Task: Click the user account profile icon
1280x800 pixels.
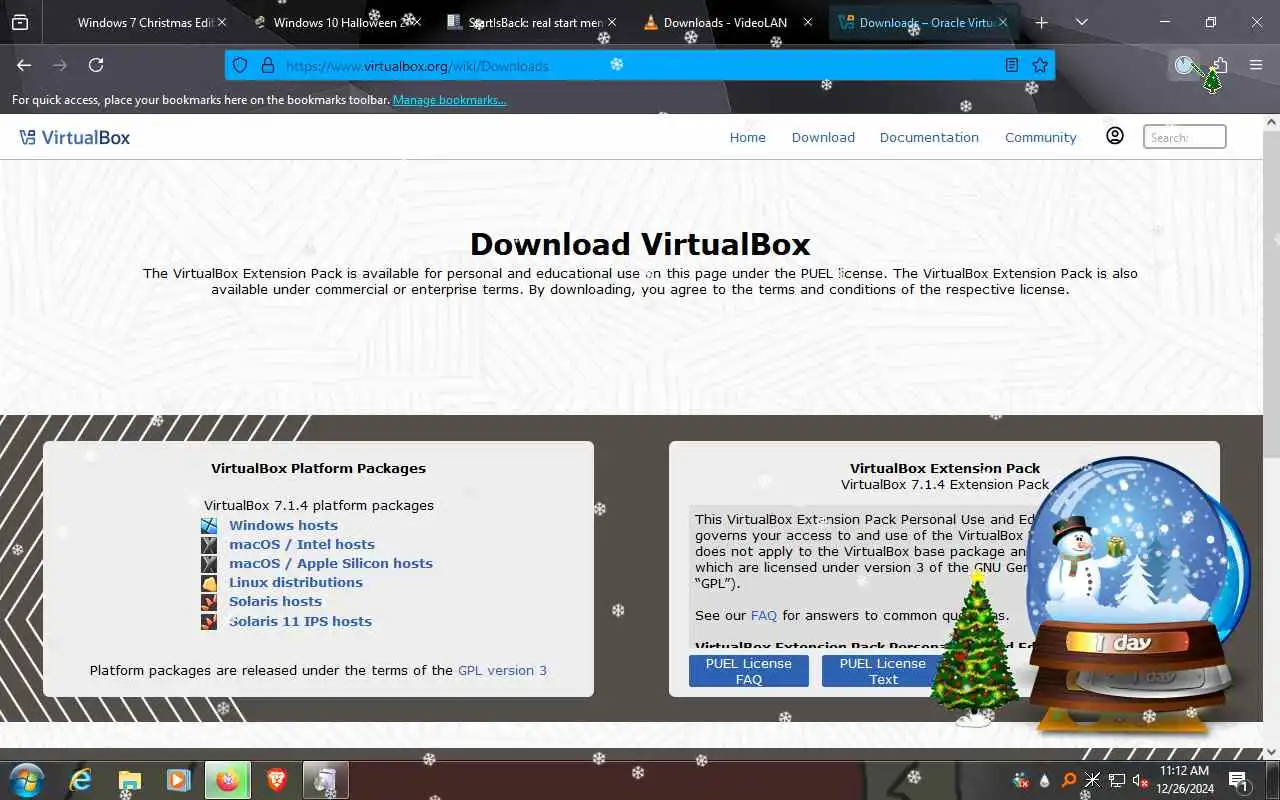Action: coord(1115,136)
